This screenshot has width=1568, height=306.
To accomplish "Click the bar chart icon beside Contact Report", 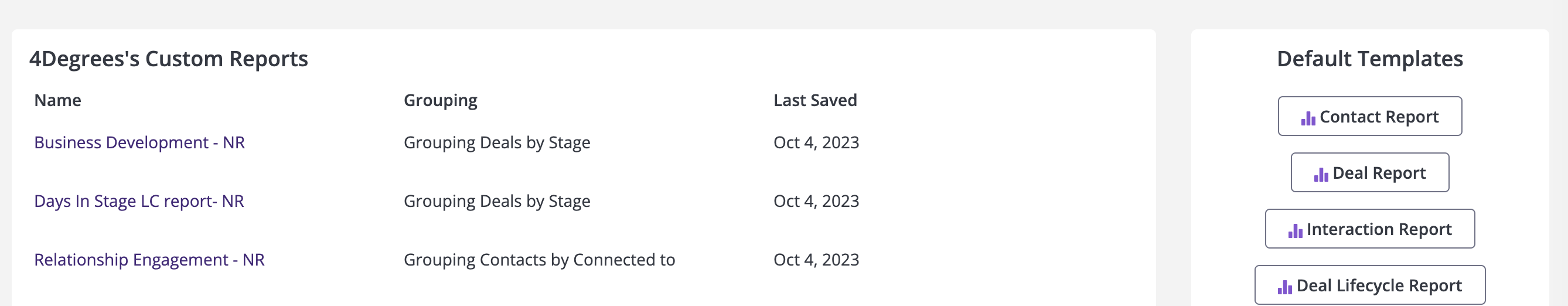I will [1308, 118].
